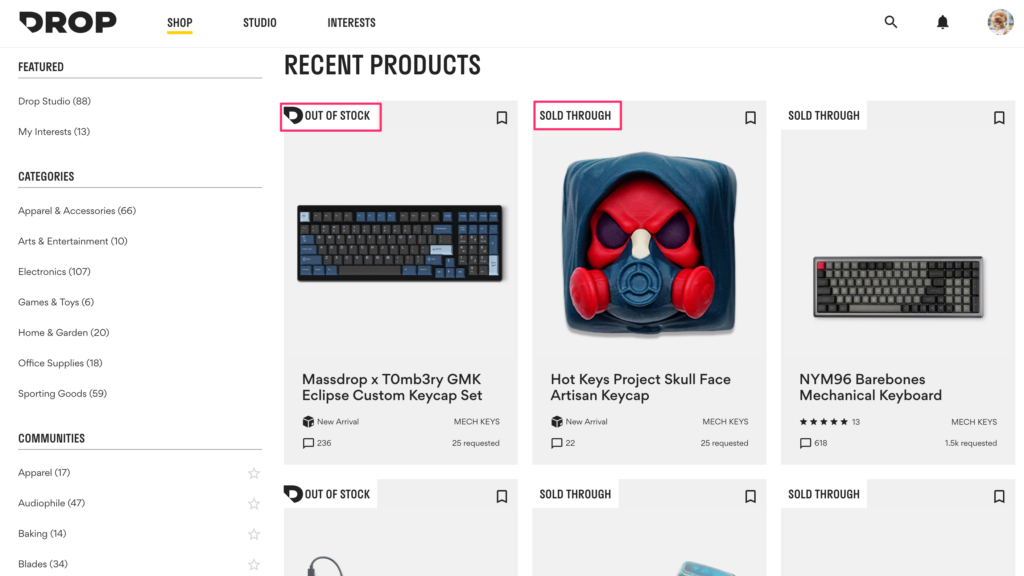This screenshot has height=576, width=1024.
Task: Open comments on the GMK Eclipse set
Action: tap(308, 442)
